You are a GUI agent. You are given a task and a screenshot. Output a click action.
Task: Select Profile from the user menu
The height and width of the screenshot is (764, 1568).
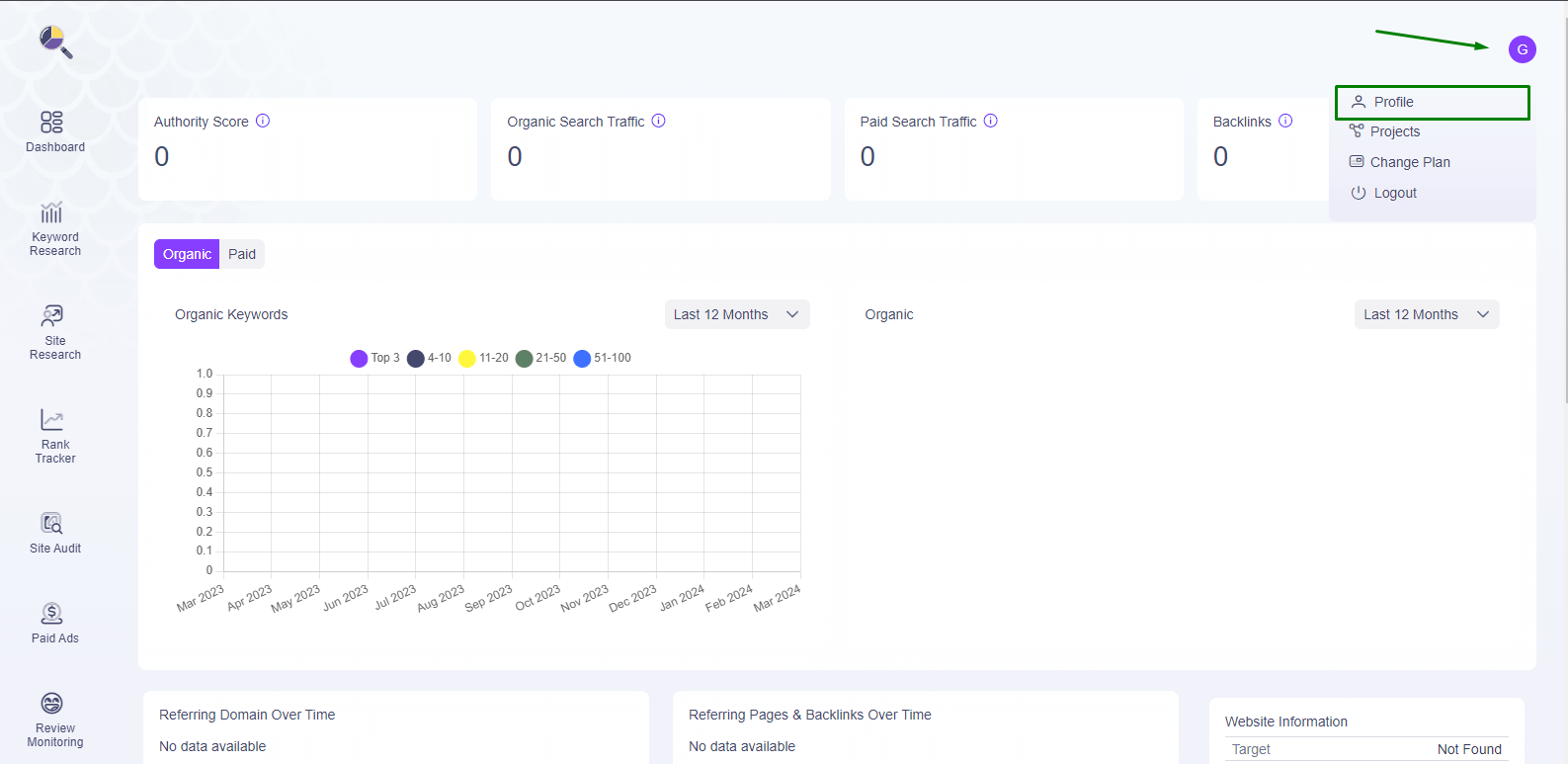coord(1393,102)
